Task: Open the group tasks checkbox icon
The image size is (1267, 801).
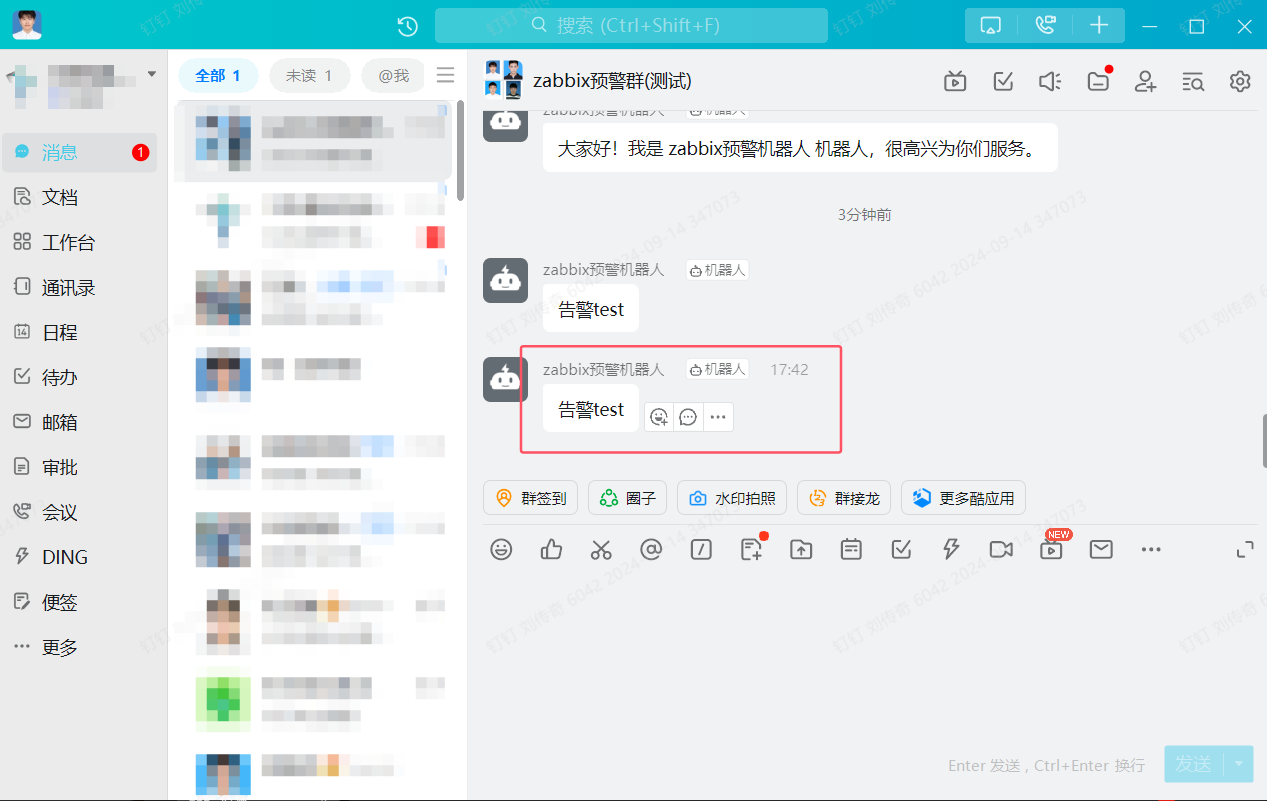Action: pyautogui.click(x=1003, y=81)
